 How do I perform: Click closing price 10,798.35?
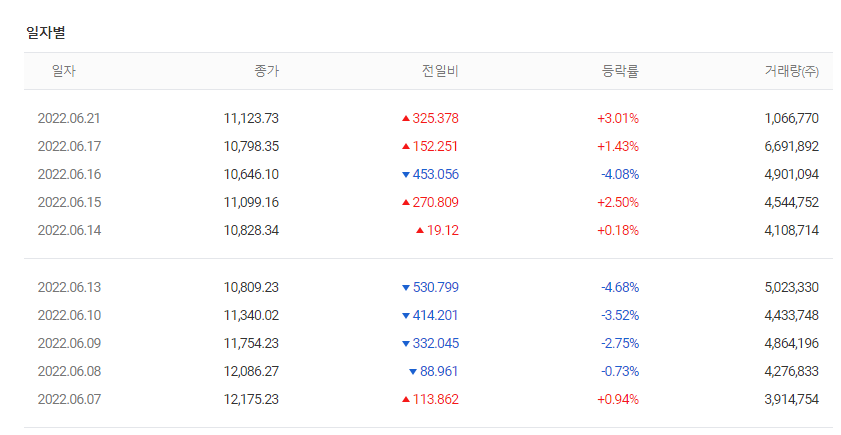click(251, 146)
